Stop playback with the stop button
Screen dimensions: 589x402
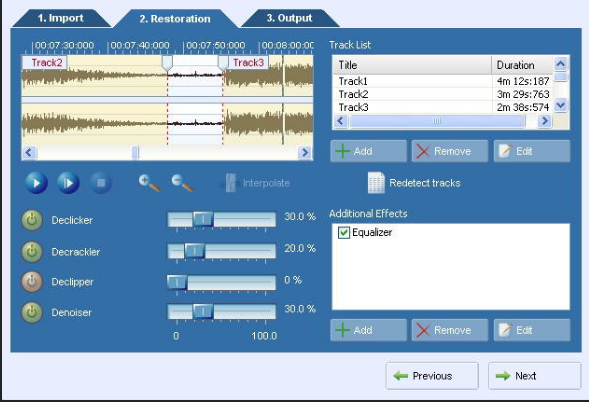(101, 183)
